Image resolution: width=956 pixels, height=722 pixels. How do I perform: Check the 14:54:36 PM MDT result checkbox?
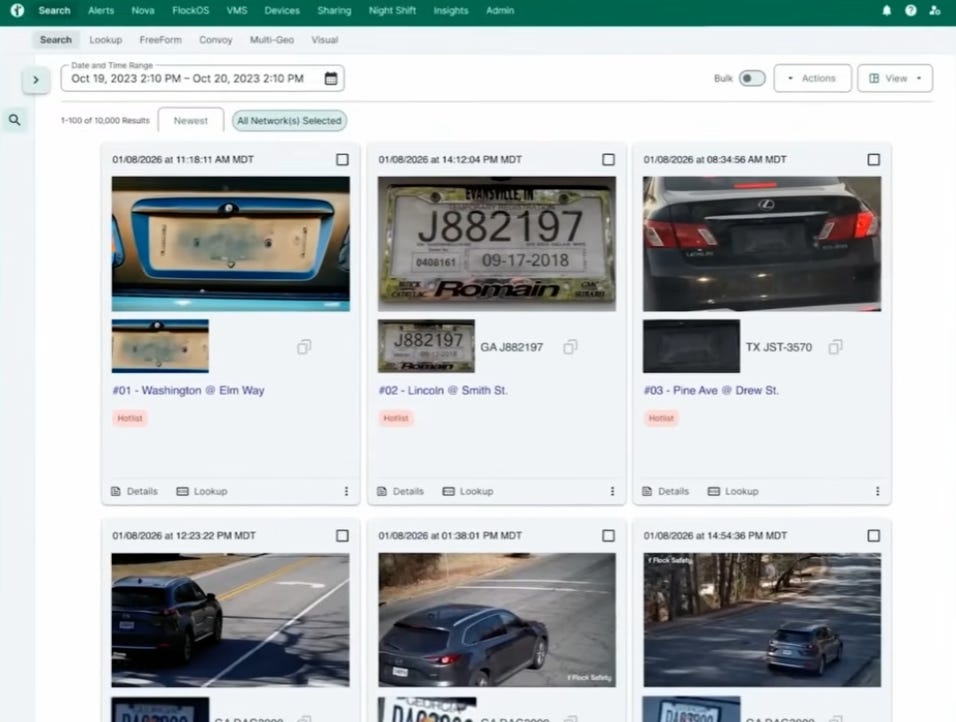click(x=874, y=535)
